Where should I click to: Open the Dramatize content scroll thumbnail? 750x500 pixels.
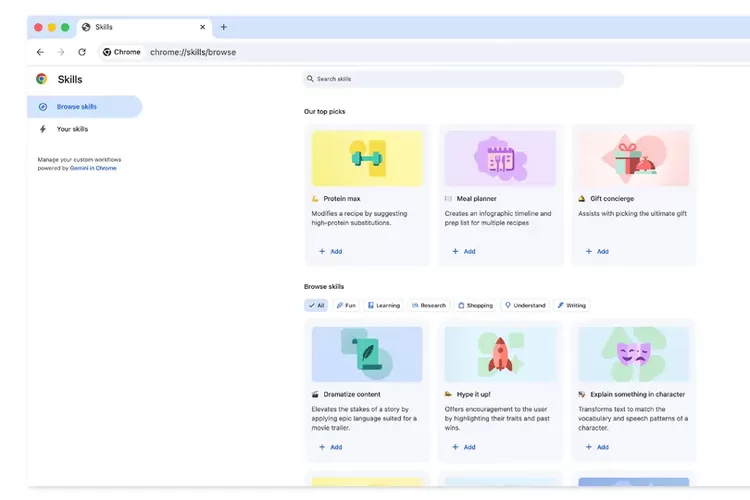(367, 354)
